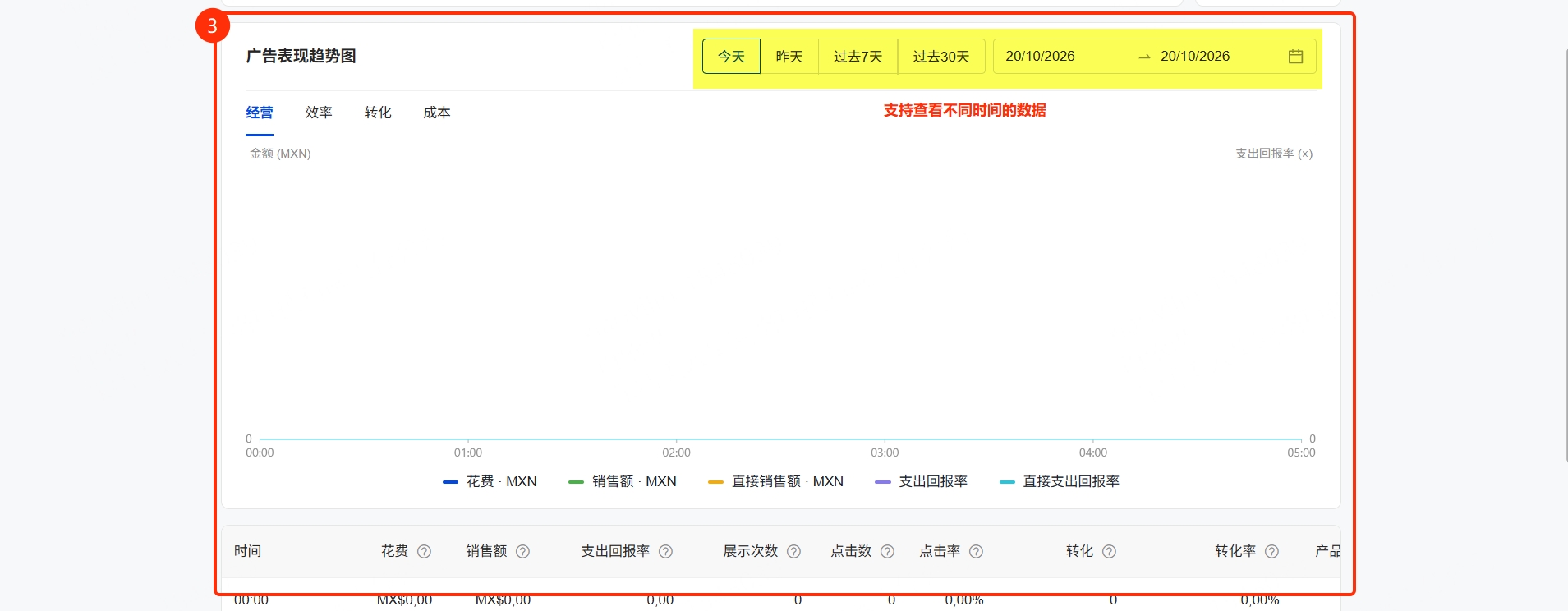The height and width of the screenshot is (611, 1568).
Task: Click the 广告表现趋势图 title
Action: click(301, 56)
